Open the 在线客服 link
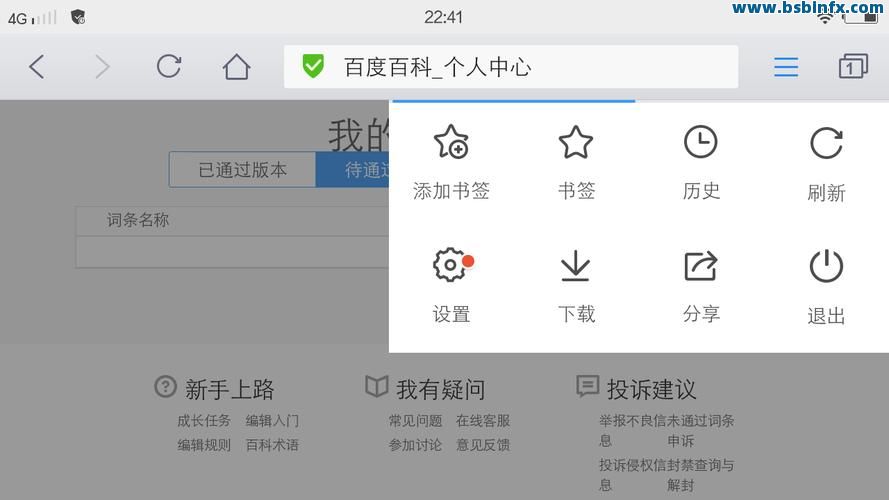Image resolution: width=889 pixels, height=500 pixels. pos(483,421)
